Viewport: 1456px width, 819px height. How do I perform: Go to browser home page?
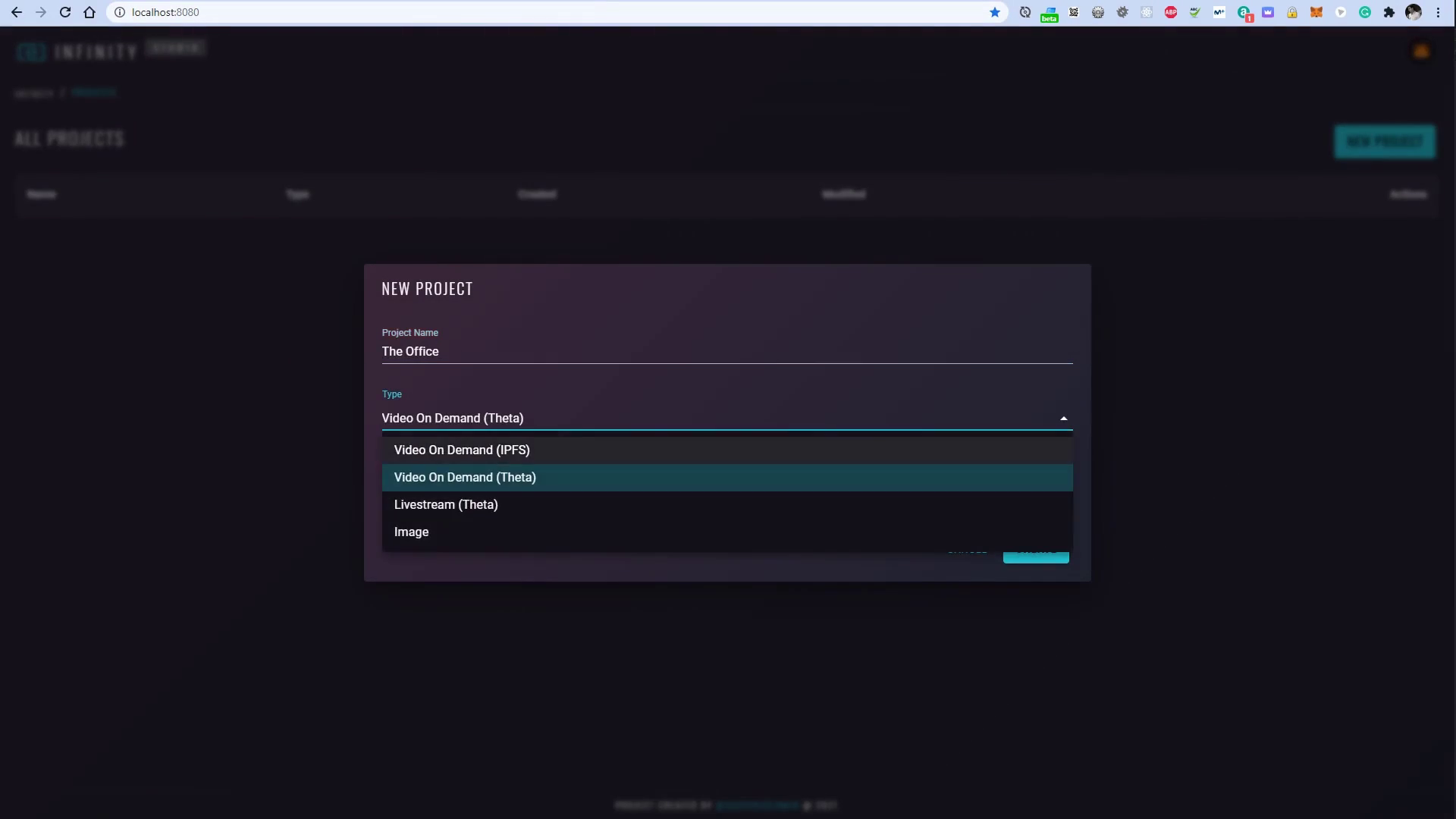pos(89,12)
